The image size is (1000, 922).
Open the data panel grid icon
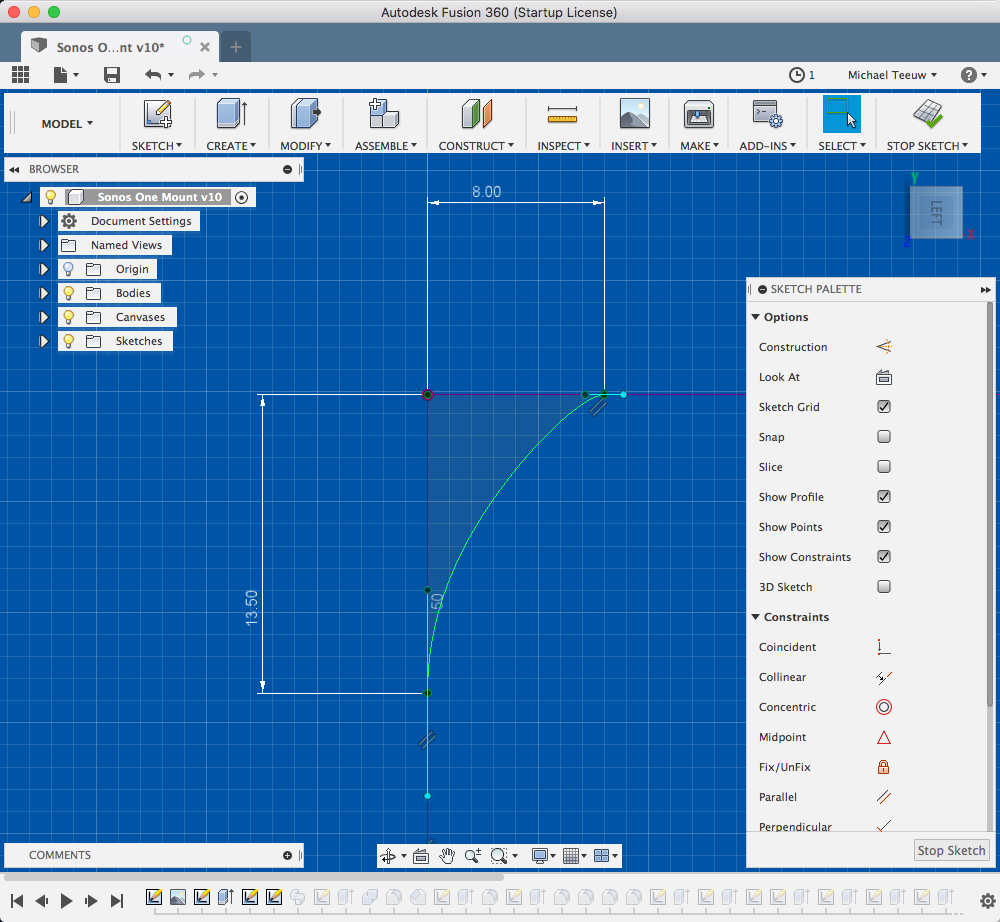20,75
